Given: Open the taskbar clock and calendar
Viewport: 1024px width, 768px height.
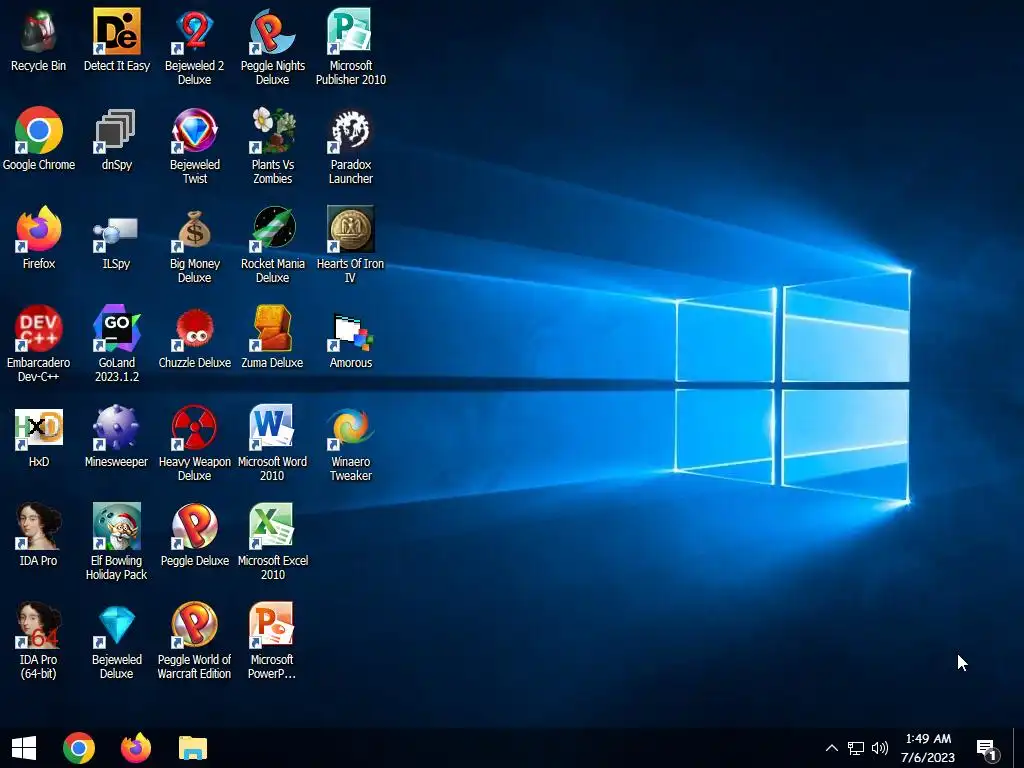Looking at the screenshot, I should 928,748.
